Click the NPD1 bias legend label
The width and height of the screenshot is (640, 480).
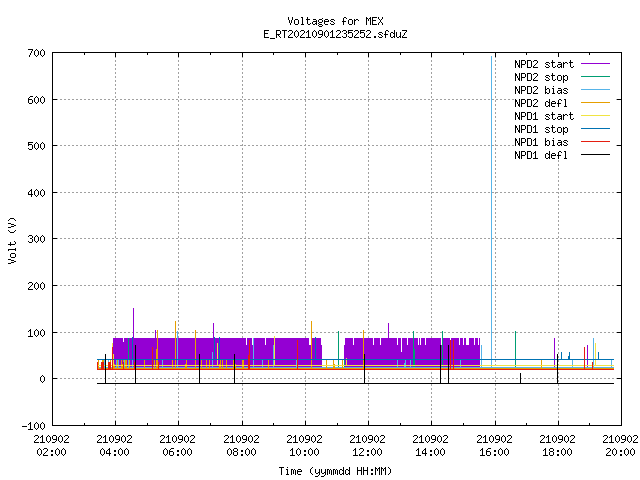click(x=541, y=142)
